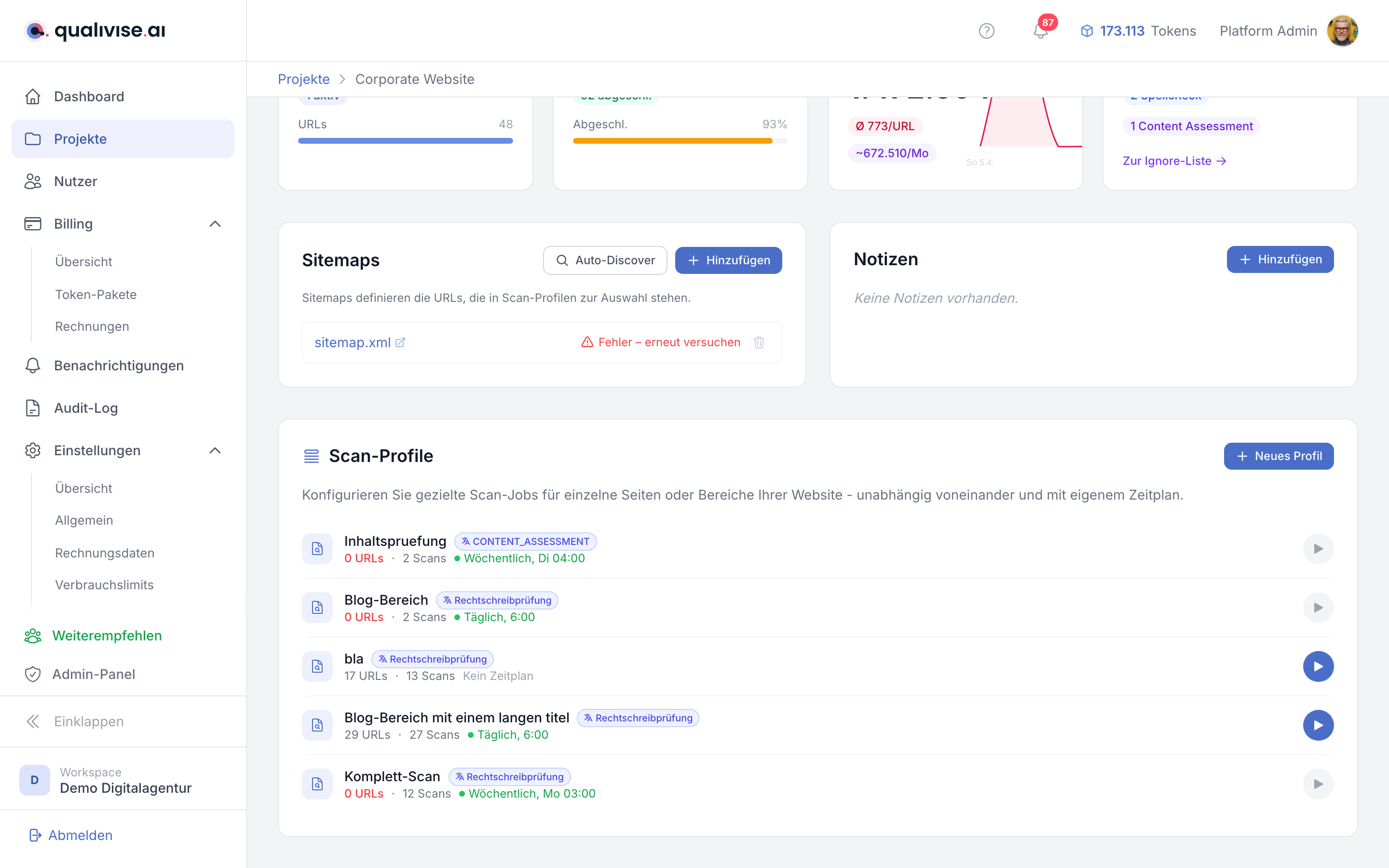The image size is (1389, 868).
Task: Collapse the Einstellungen section chevron
Action: tap(215, 451)
